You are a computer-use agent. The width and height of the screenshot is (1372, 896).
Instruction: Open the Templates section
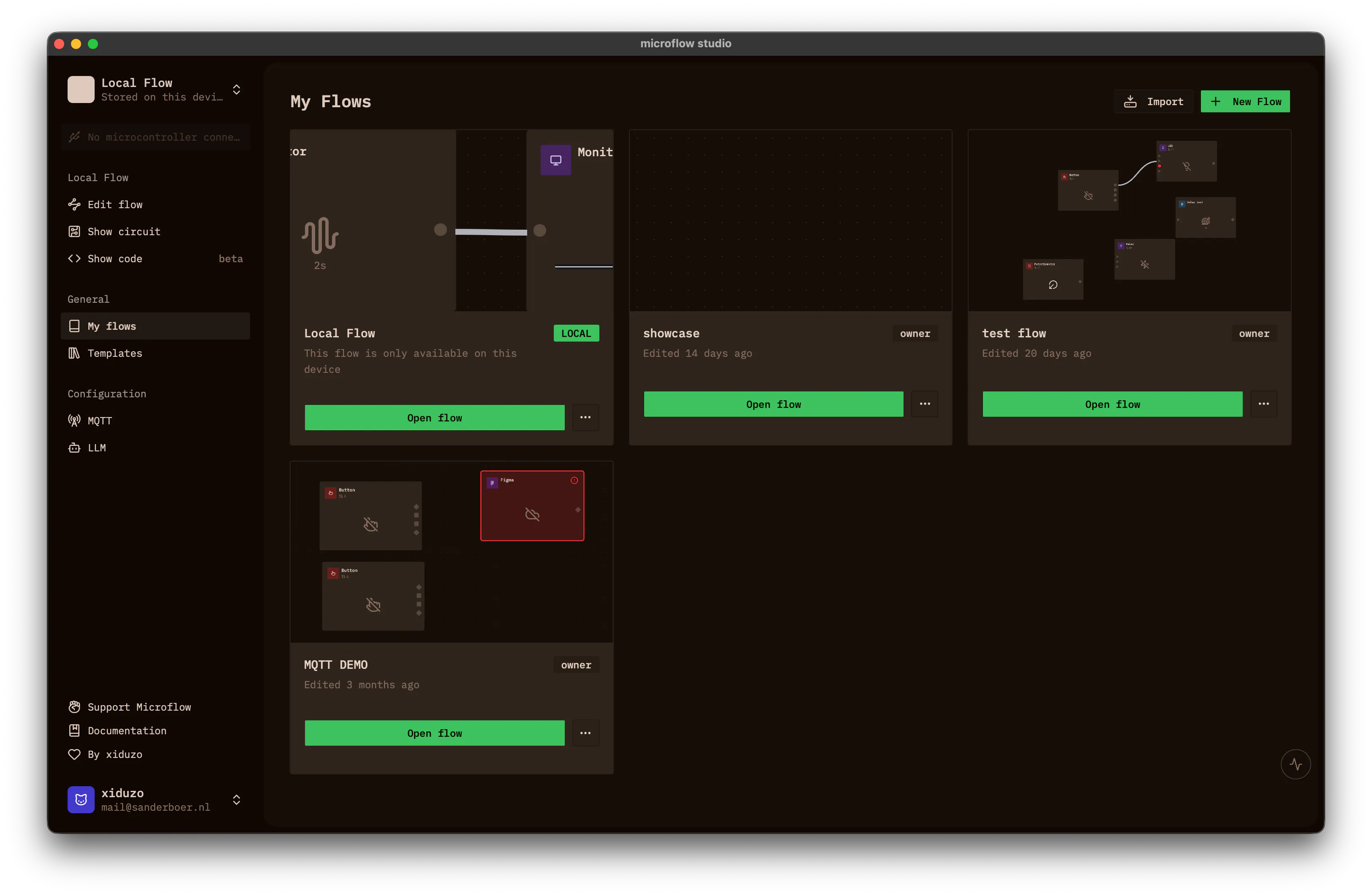coord(155,353)
